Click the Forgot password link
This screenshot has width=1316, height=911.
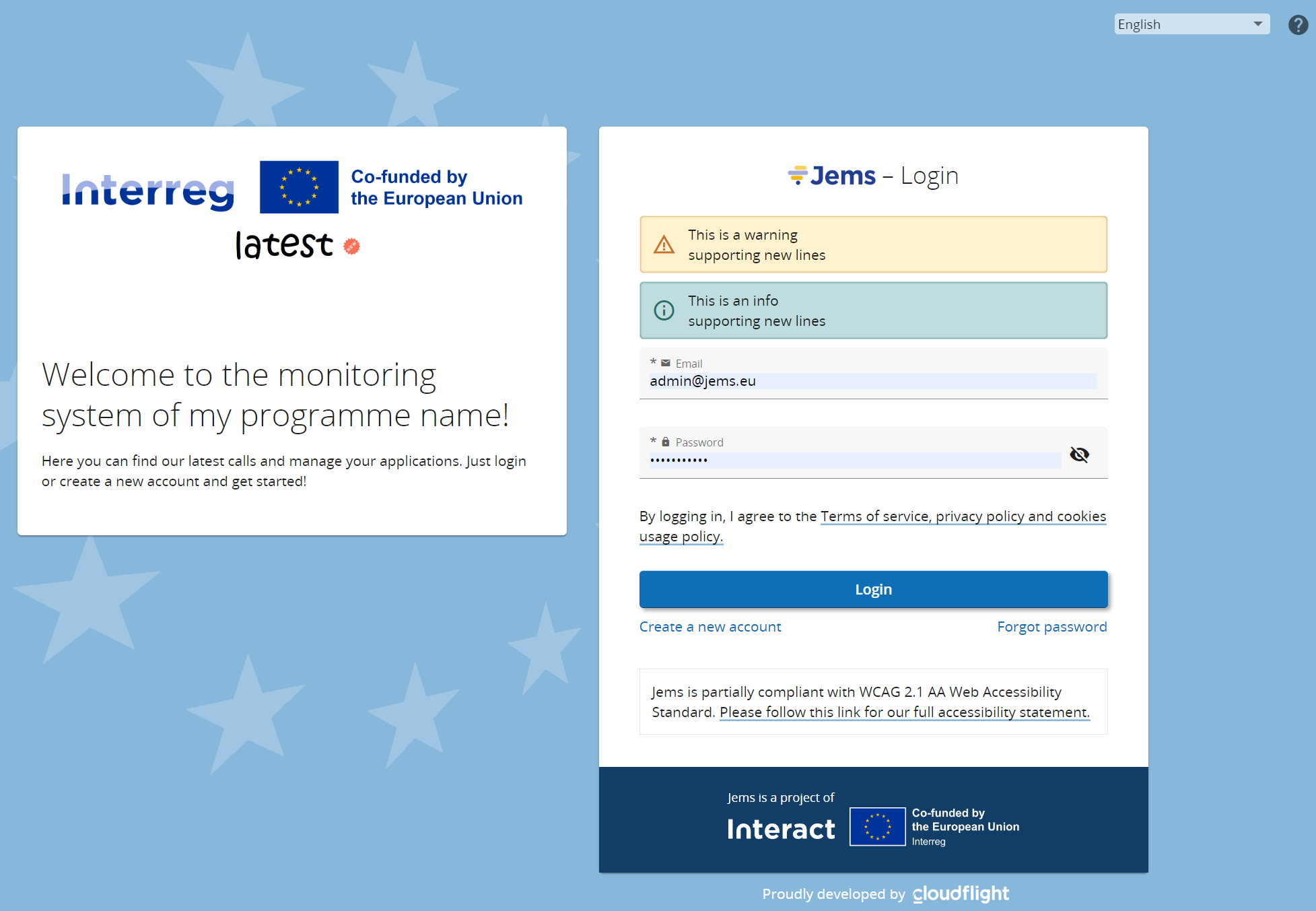click(1051, 627)
